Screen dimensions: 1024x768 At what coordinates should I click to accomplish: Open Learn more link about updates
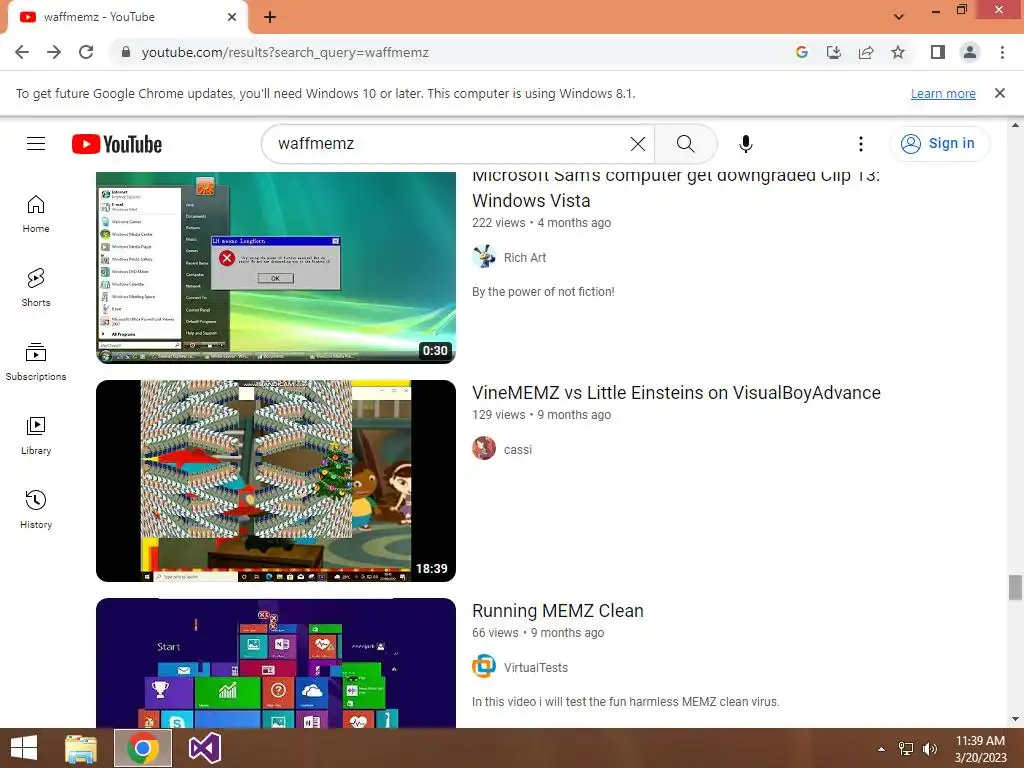click(943, 93)
